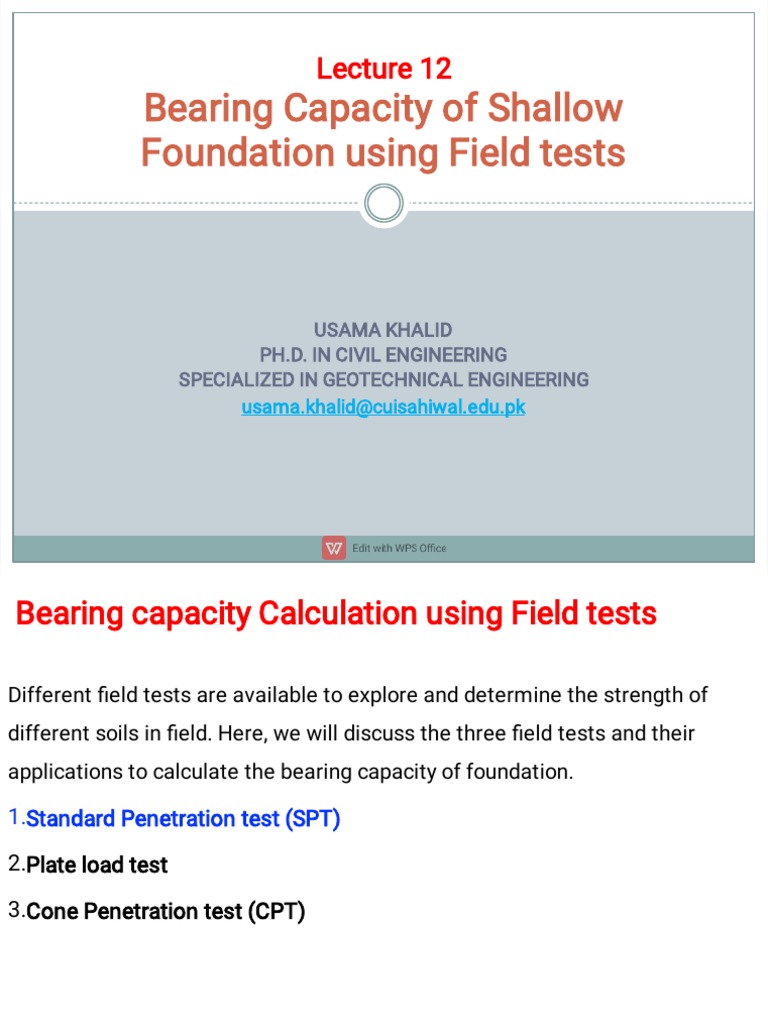This screenshot has width=768, height=1024.
Task: Click the WPS Office logo icon
Action: [334, 548]
